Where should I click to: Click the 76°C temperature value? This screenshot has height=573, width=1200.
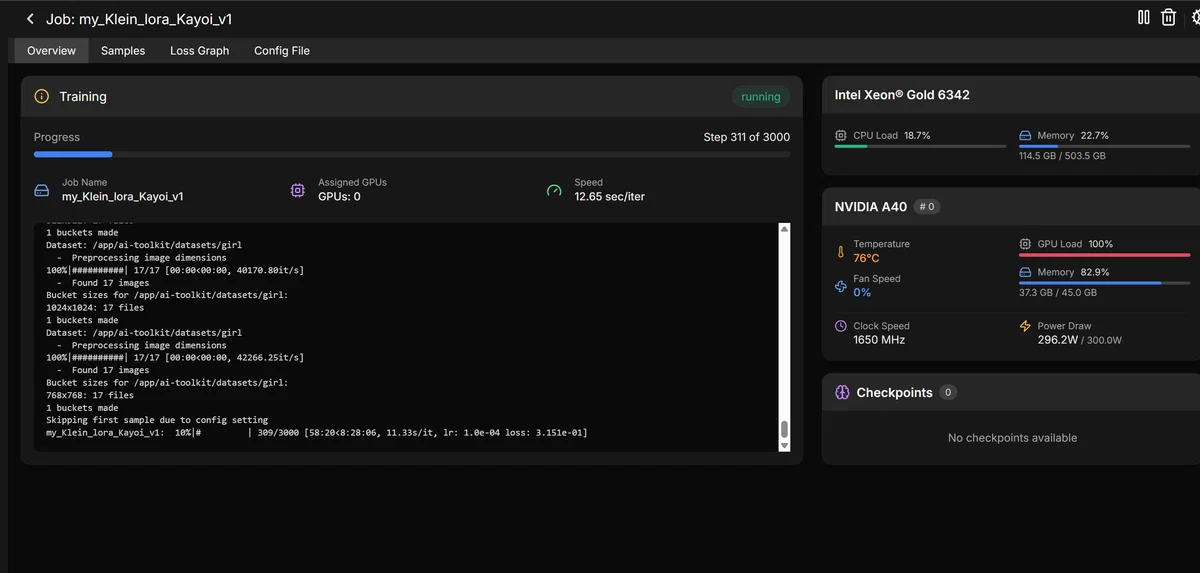[866, 258]
